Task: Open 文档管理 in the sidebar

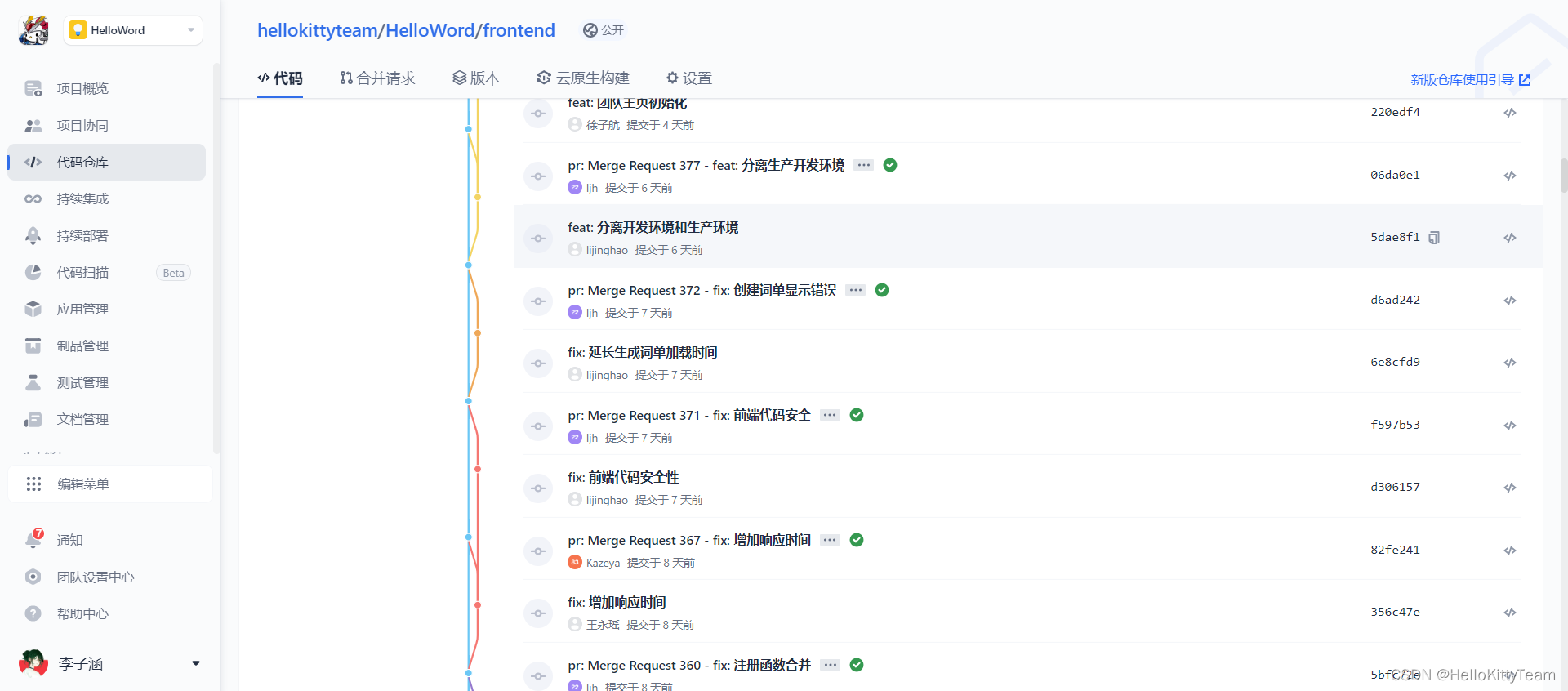Action: point(106,419)
